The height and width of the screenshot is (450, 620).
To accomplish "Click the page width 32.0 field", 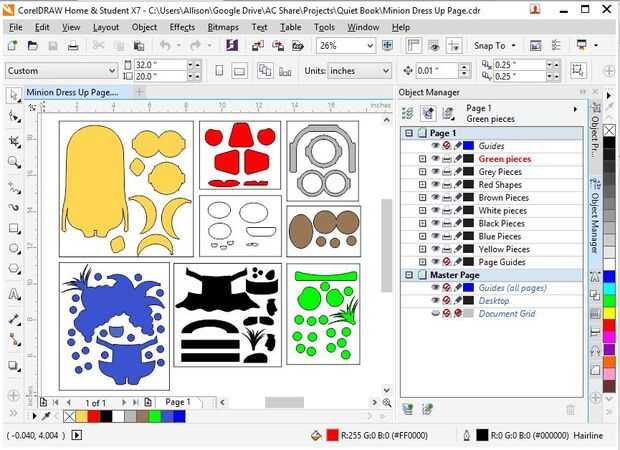I will (160, 64).
